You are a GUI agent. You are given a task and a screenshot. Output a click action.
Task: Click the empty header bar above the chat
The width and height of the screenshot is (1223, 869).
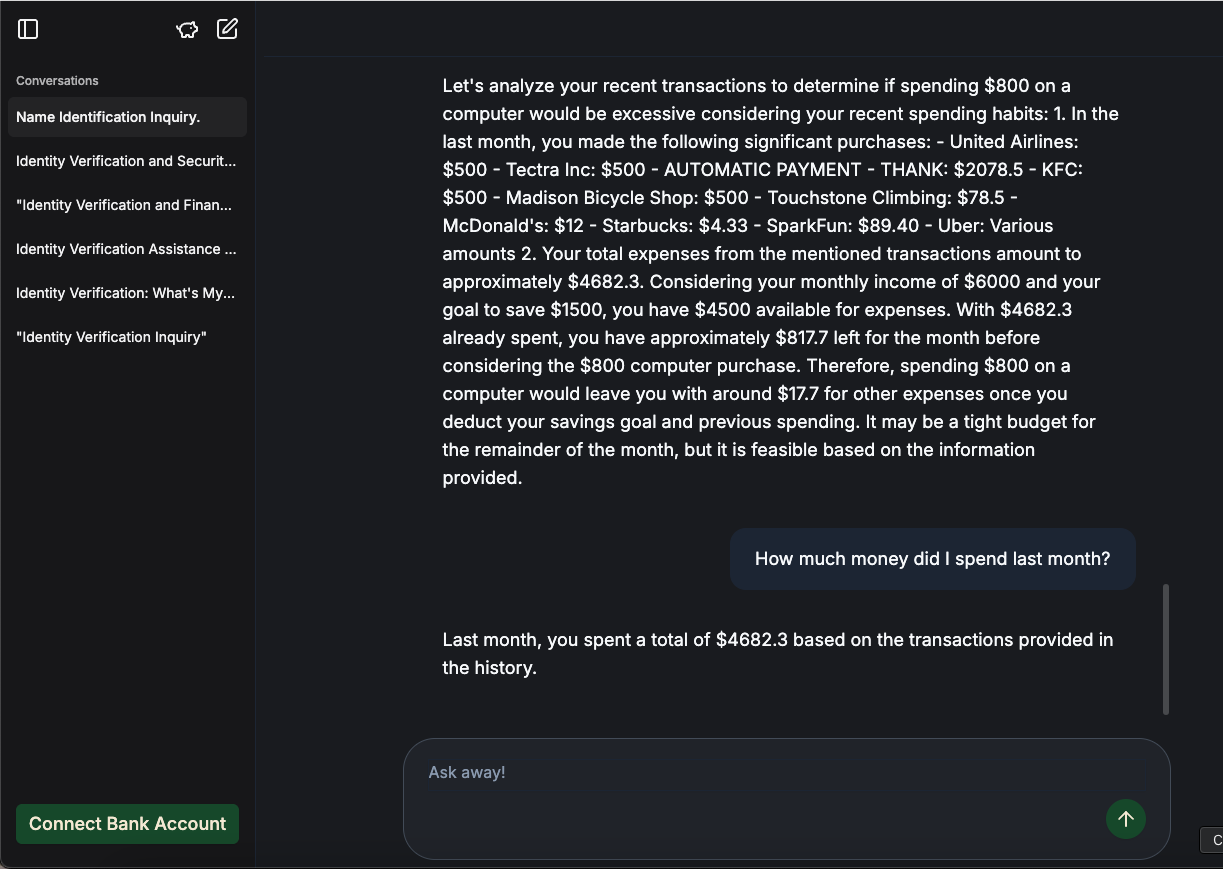tap(739, 28)
